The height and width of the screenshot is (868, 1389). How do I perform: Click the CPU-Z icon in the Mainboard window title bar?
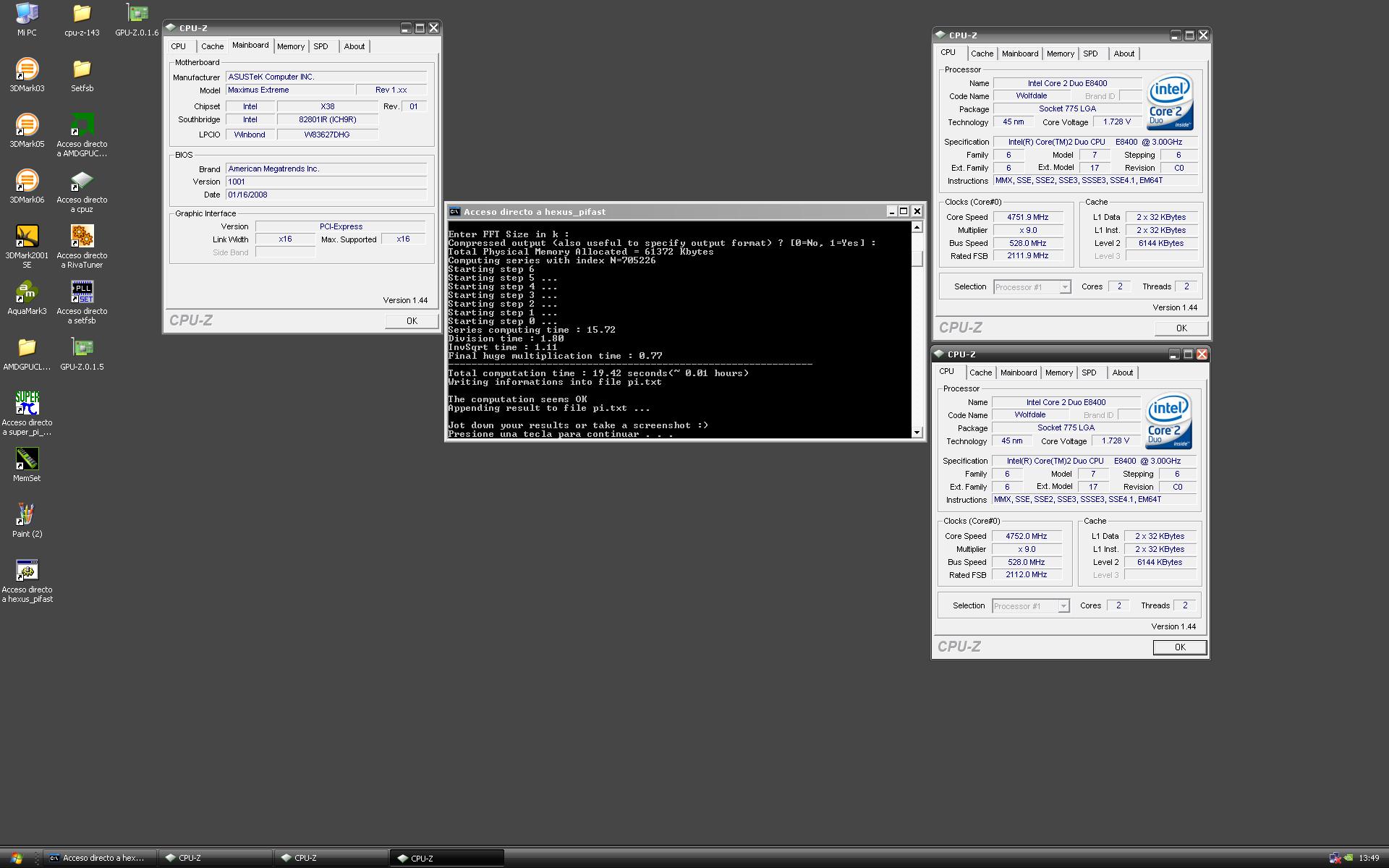pyautogui.click(x=171, y=28)
